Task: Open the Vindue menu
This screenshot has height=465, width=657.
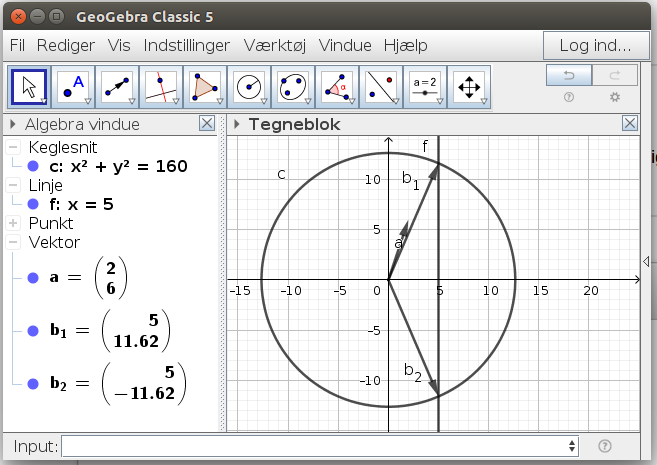Action: click(x=345, y=45)
